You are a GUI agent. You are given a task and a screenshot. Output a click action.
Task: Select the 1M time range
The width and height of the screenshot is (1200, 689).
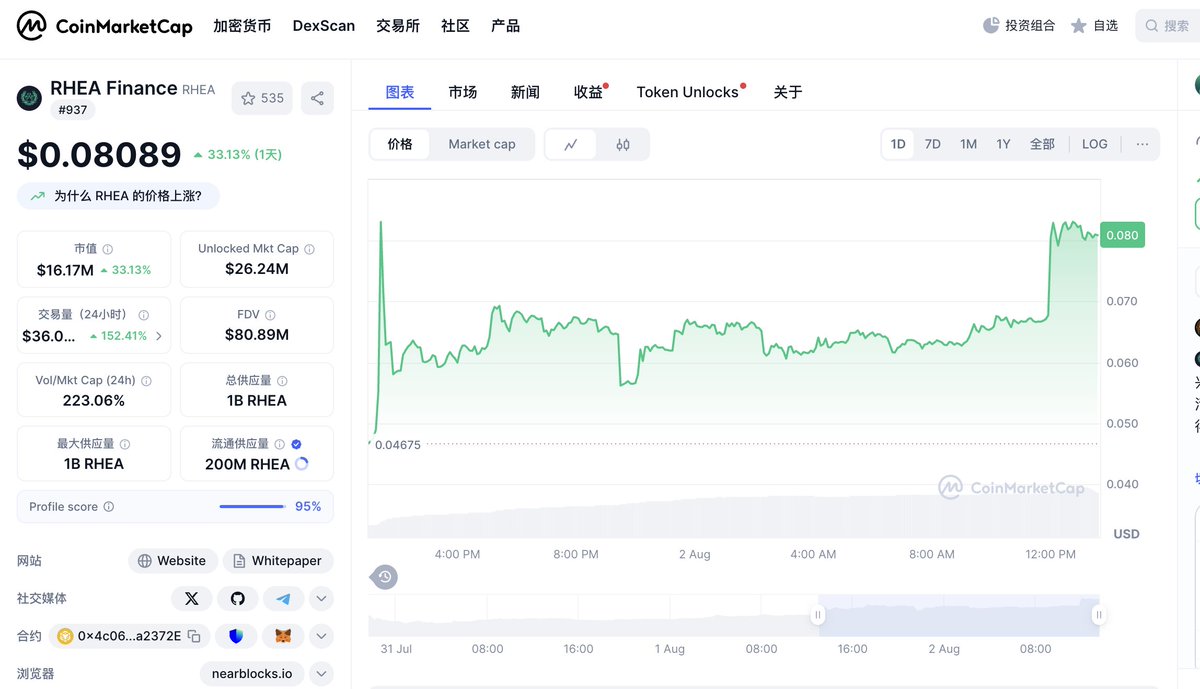[x=968, y=144]
